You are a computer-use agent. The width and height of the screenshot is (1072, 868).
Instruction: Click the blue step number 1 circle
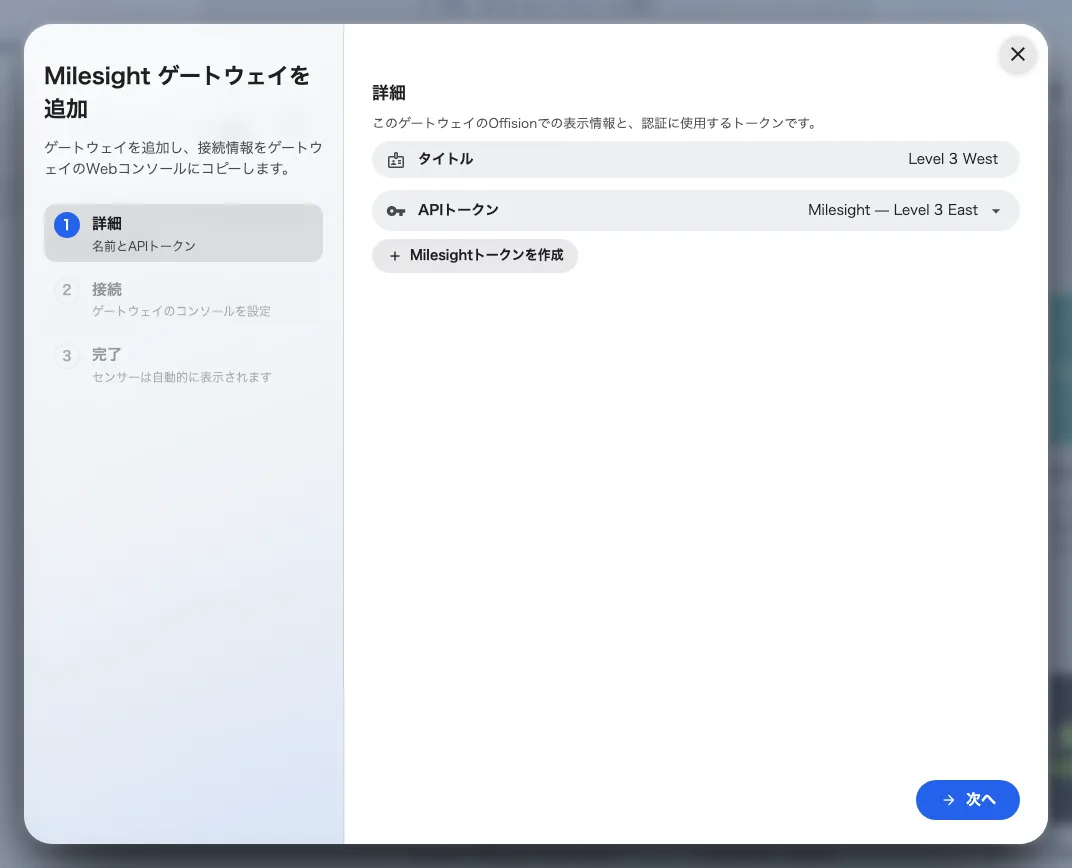pos(67,225)
